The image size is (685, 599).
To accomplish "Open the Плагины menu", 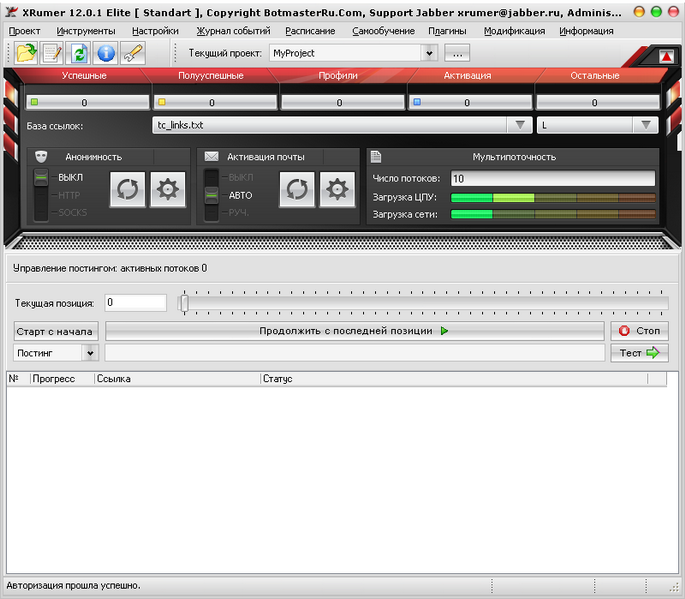I will (x=447, y=31).
